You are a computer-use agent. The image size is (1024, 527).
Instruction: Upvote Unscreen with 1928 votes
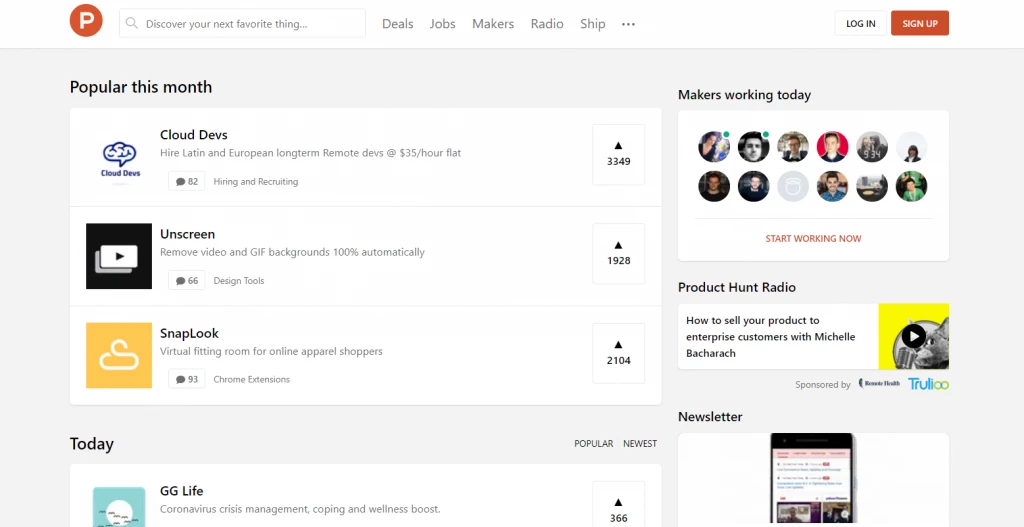pyautogui.click(x=618, y=253)
